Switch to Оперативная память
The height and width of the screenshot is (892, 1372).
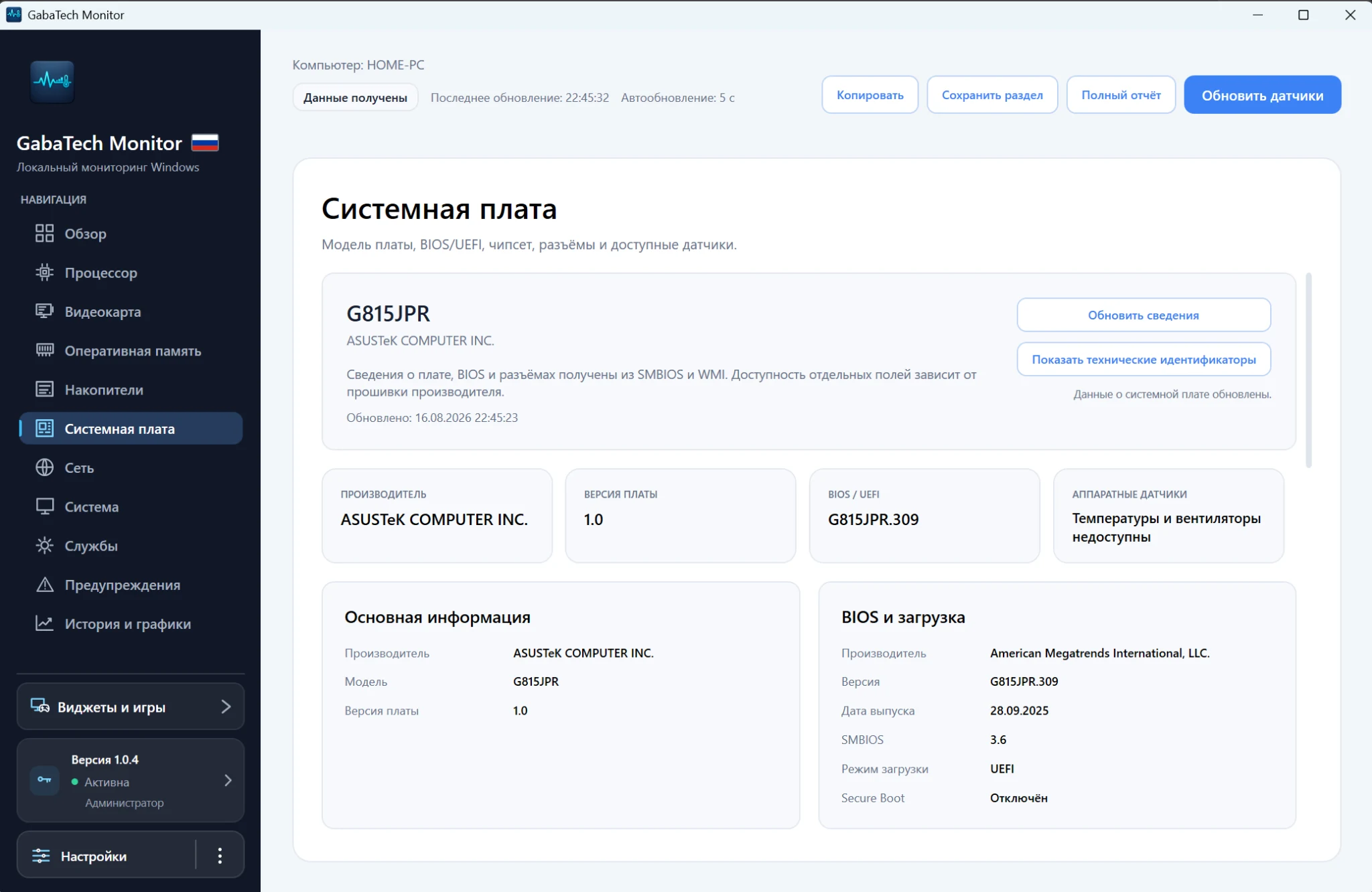pyautogui.click(x=131, y=350)
